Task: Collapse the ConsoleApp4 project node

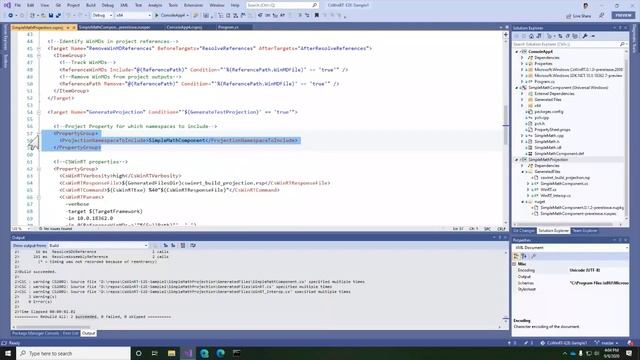Action: pyautogui.click(x=517, y=52)
